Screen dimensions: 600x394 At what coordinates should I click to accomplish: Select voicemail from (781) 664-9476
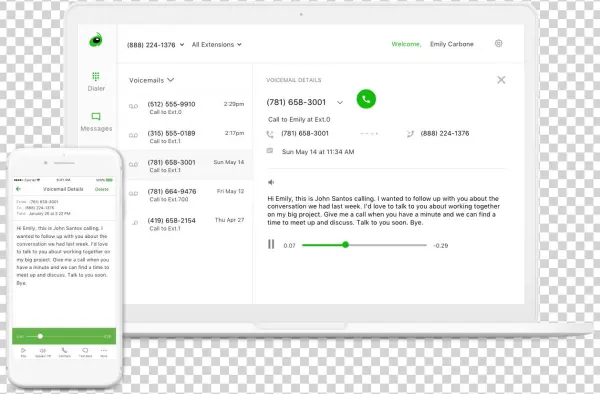[186, 195]
